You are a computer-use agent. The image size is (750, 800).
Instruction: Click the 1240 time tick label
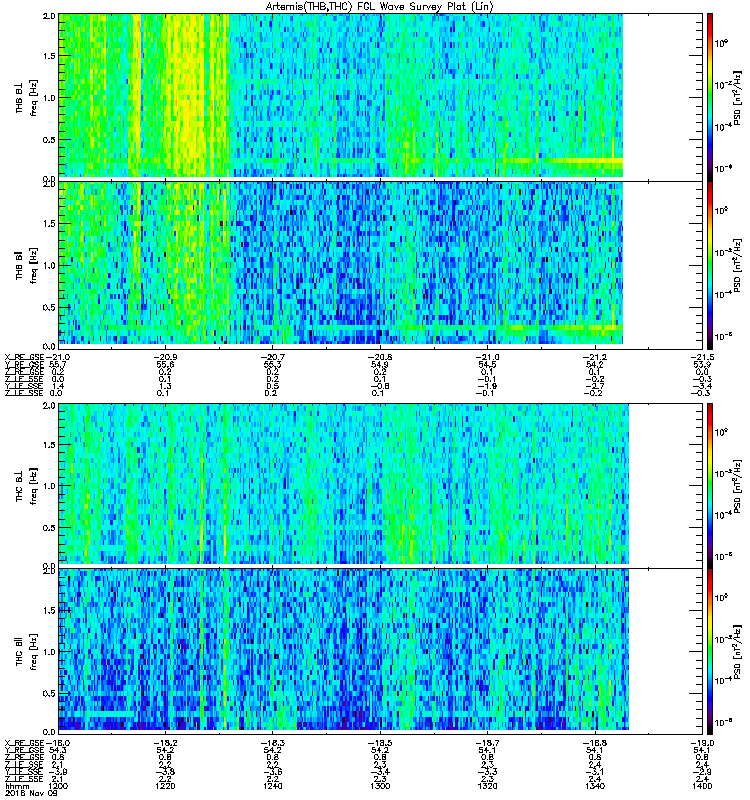tap(272, 786)
